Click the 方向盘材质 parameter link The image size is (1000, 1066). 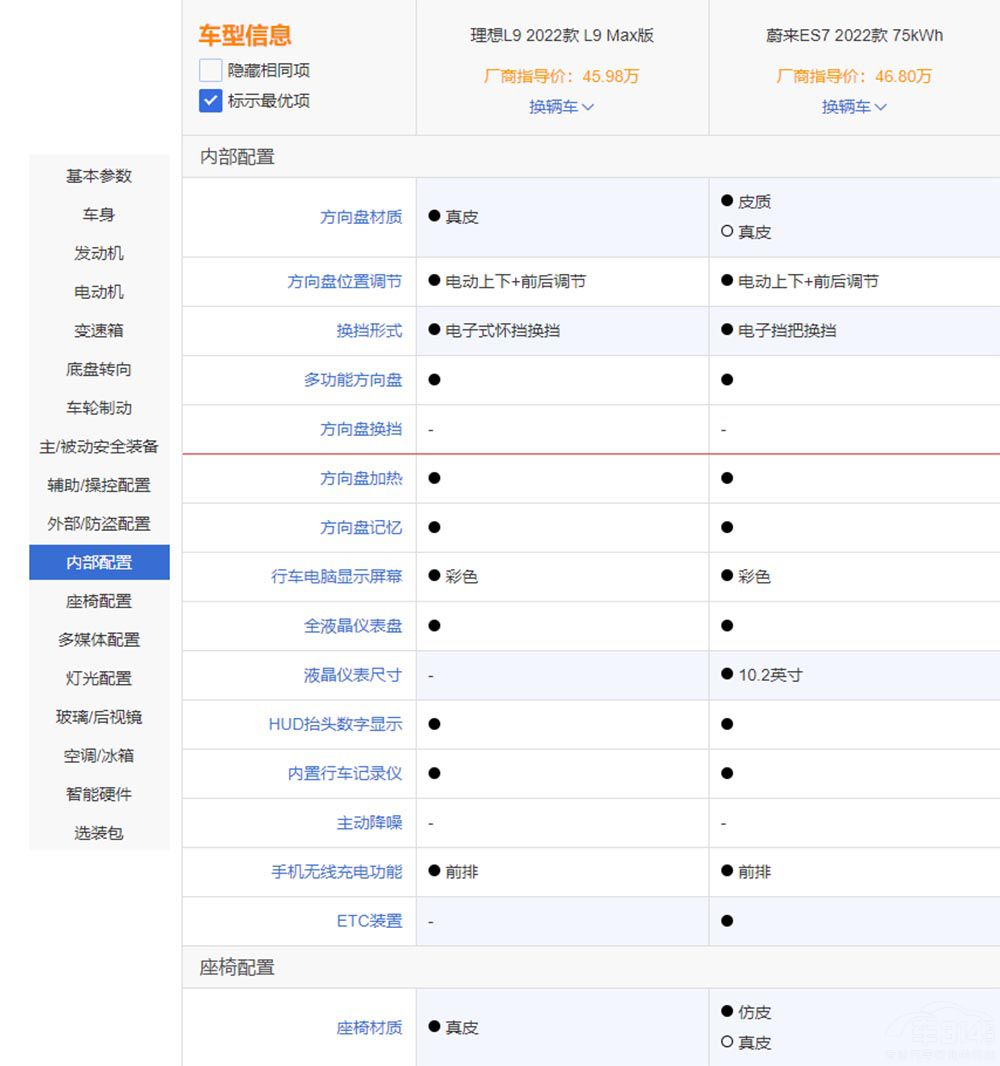(361, 217)
